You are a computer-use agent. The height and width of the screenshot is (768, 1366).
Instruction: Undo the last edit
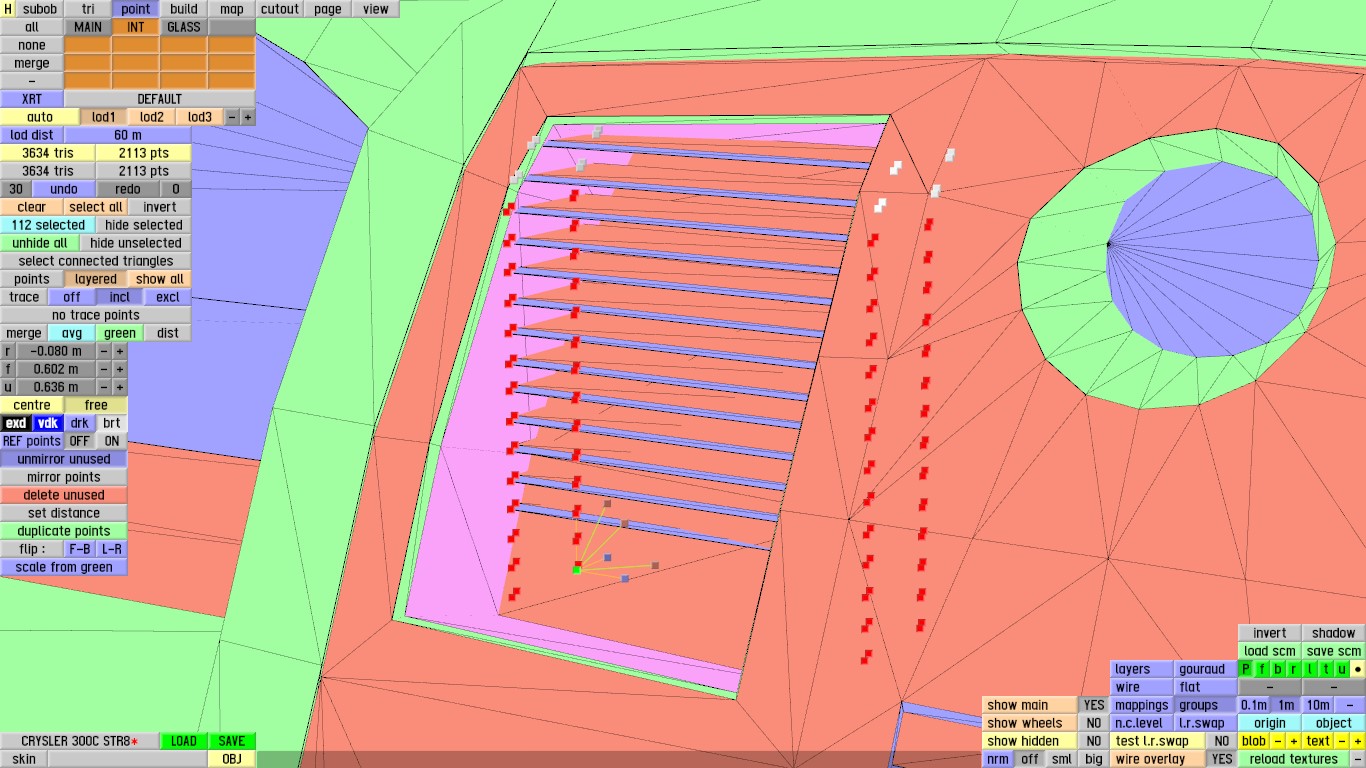click(64, 189)
